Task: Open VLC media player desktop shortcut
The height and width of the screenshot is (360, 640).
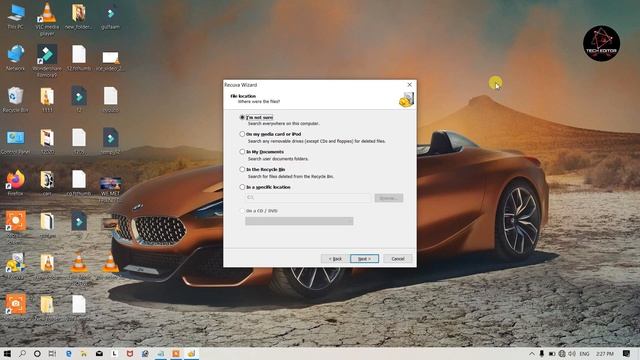Action: tap(47, 18)
